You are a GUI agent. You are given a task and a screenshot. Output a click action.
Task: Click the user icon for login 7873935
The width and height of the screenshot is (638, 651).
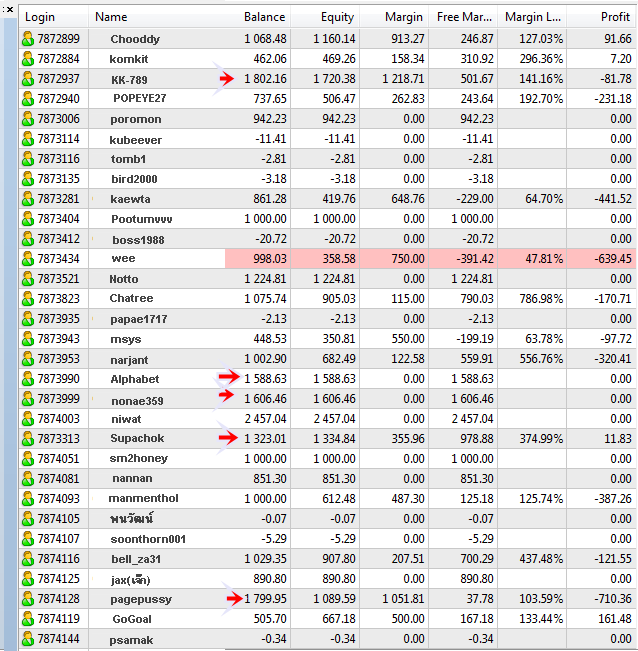click(28, 319)
